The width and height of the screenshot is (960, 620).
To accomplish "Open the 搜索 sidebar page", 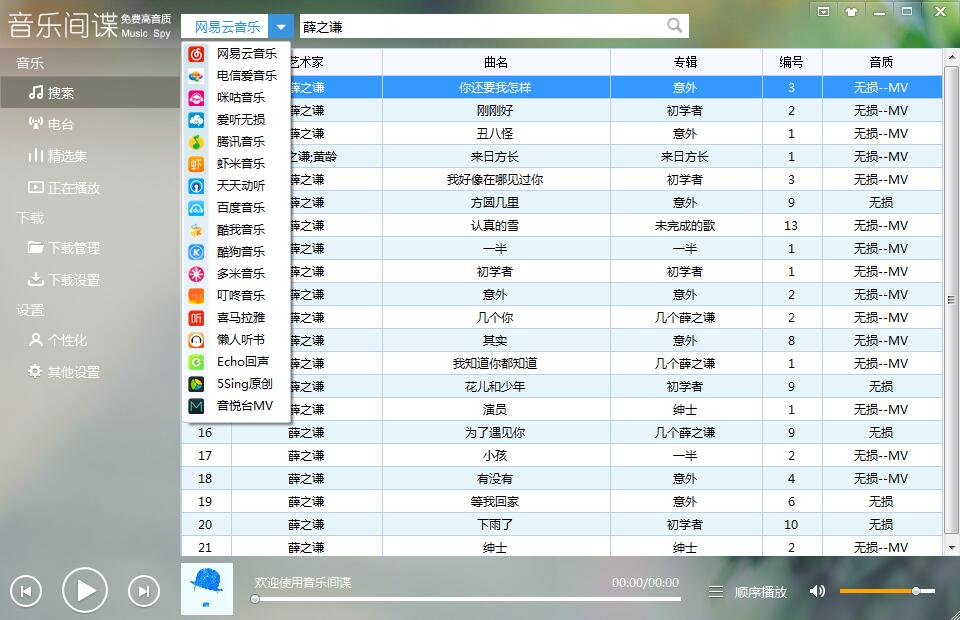I will click(x=90, y=93).
